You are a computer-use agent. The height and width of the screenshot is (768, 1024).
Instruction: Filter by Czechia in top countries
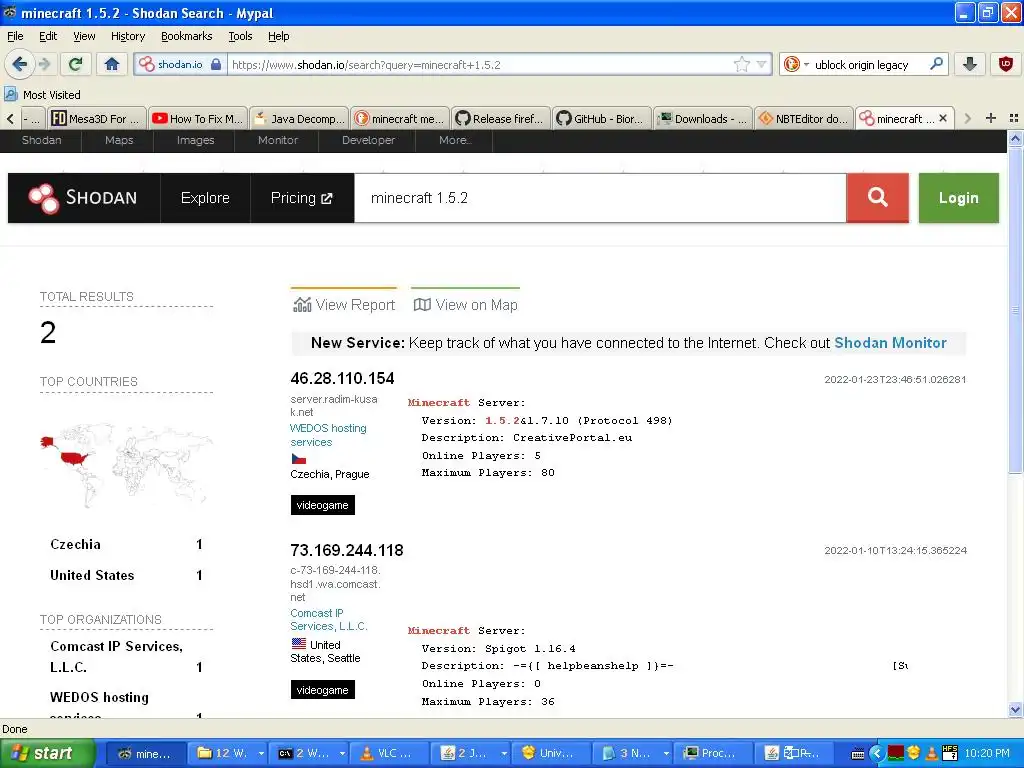pos(75,544)
